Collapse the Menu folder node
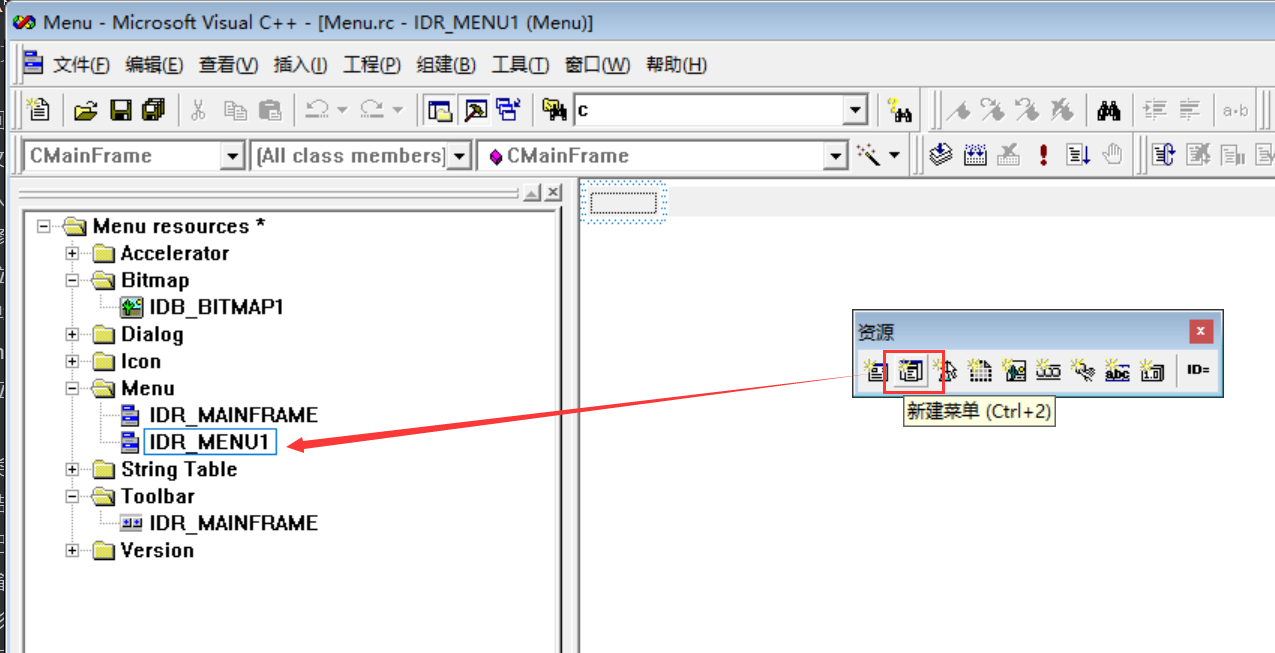 click(72, 388)
